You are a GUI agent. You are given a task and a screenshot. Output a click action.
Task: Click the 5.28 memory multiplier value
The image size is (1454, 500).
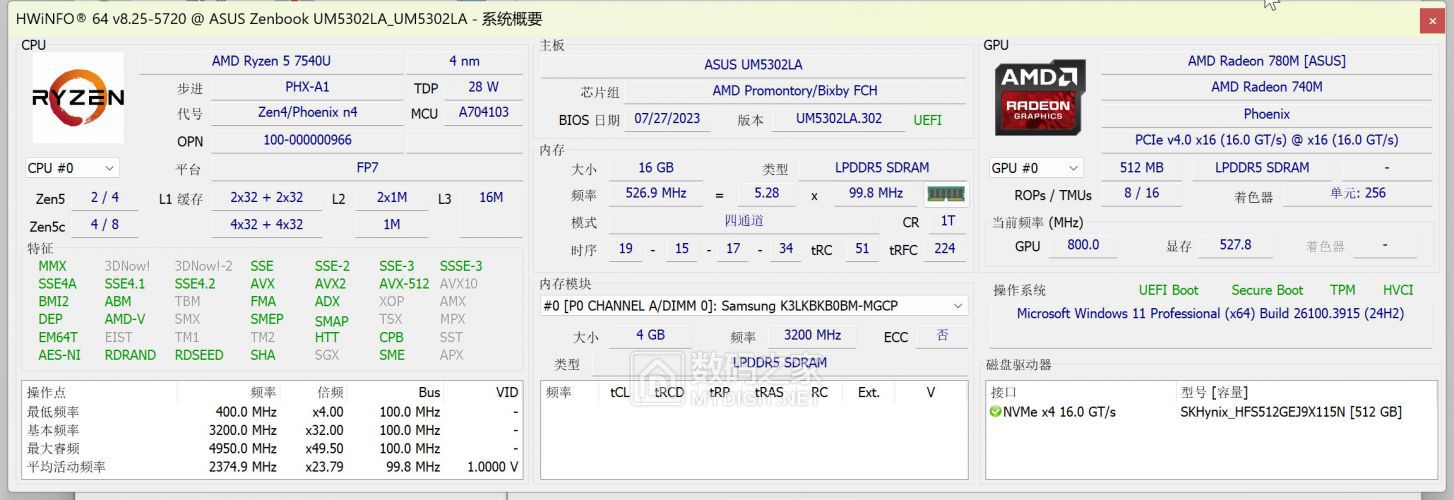pyautogui.click(x=766, y=194)
